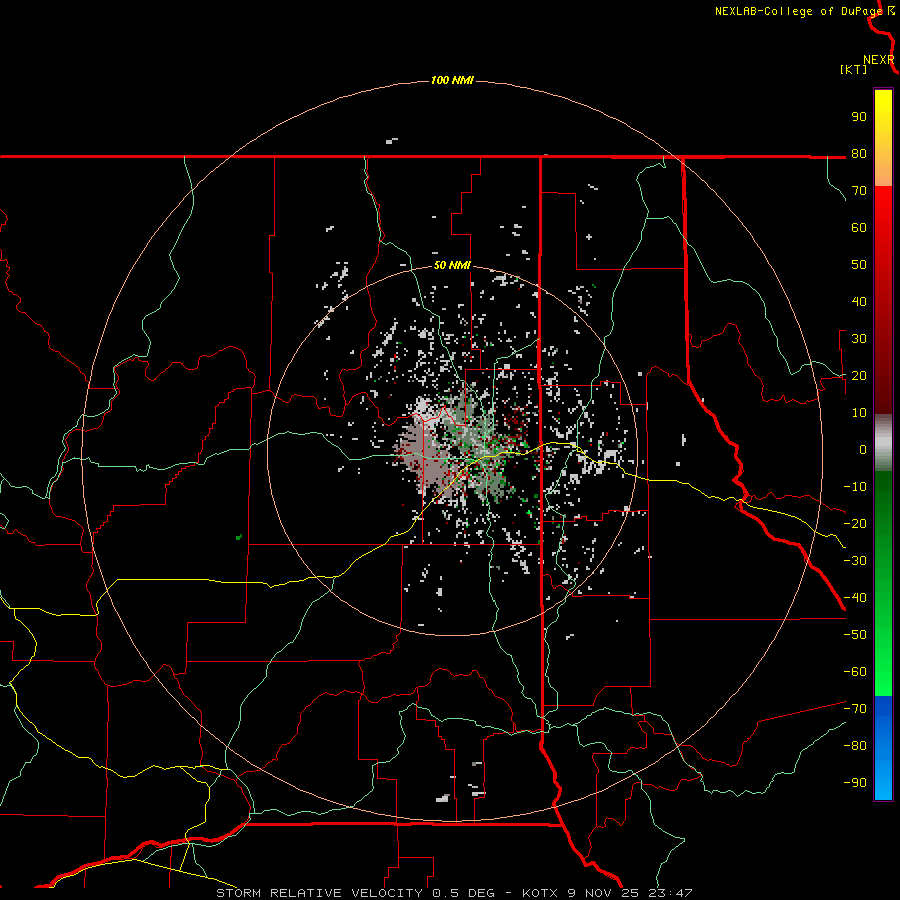Viewport: 900px width, 900px height.
Task: Click the -50 knot scale label
Action: (855, 635)
